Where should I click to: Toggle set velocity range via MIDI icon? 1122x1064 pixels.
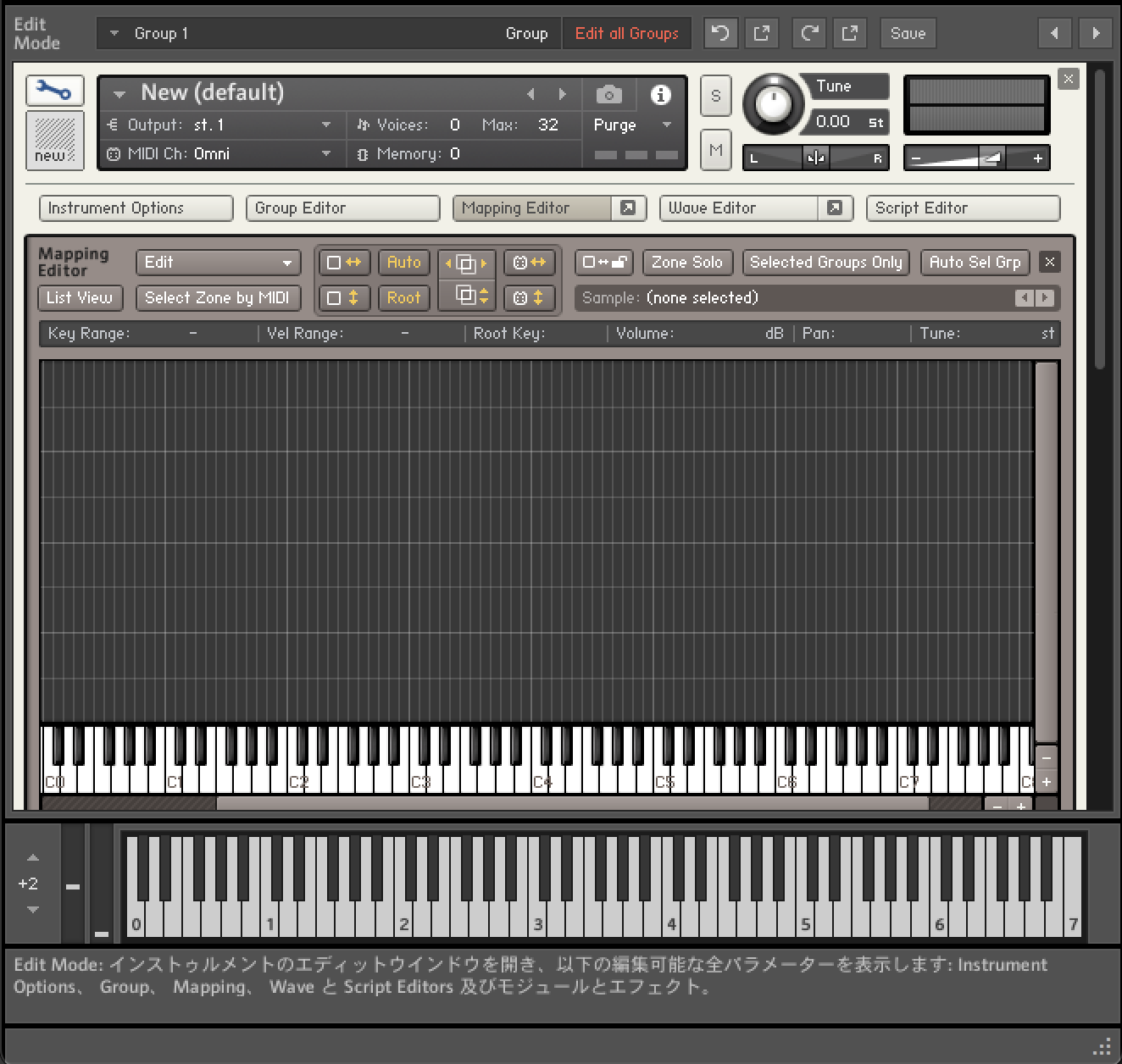click(x=530, y=298)
